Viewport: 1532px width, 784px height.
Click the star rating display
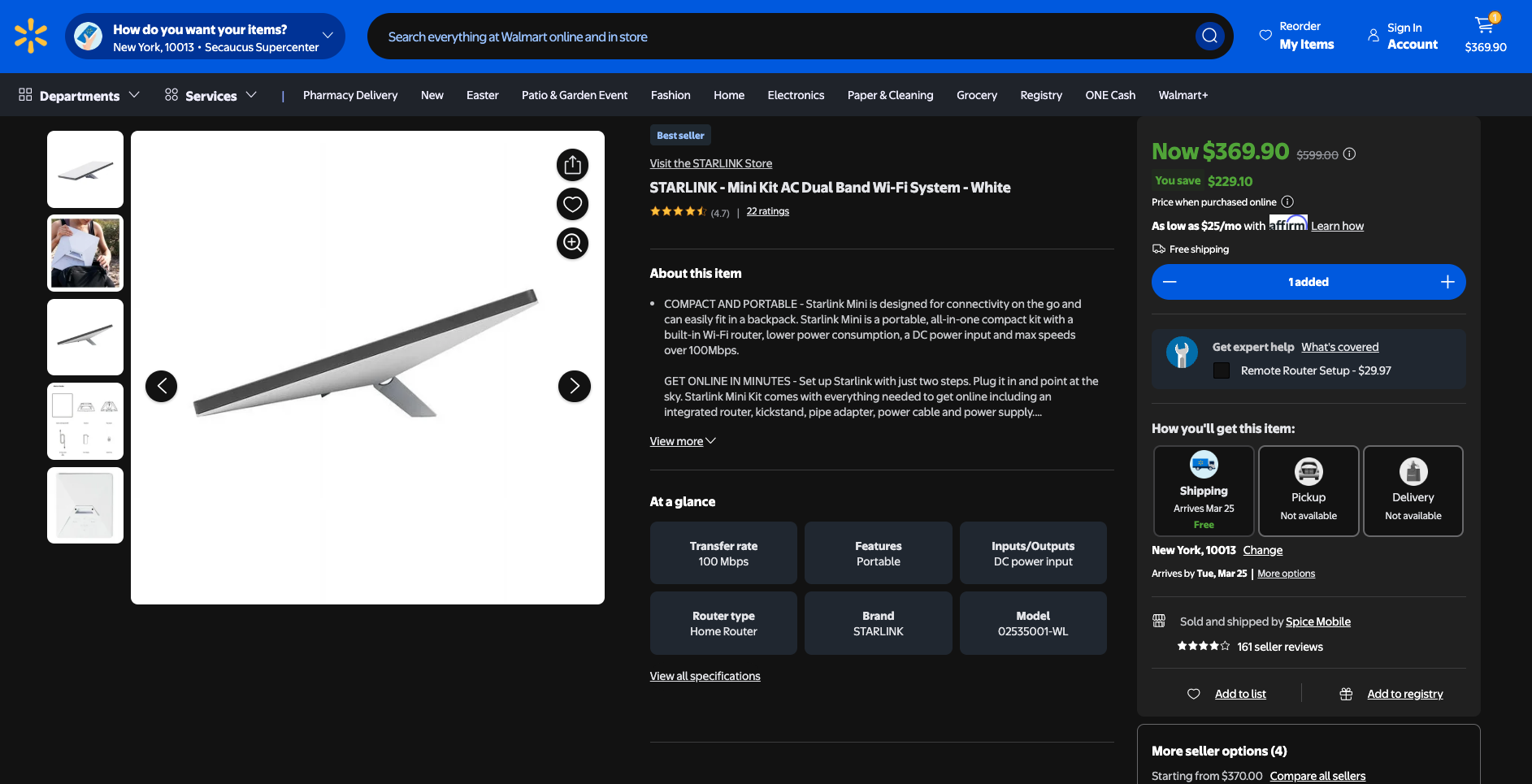678,211
